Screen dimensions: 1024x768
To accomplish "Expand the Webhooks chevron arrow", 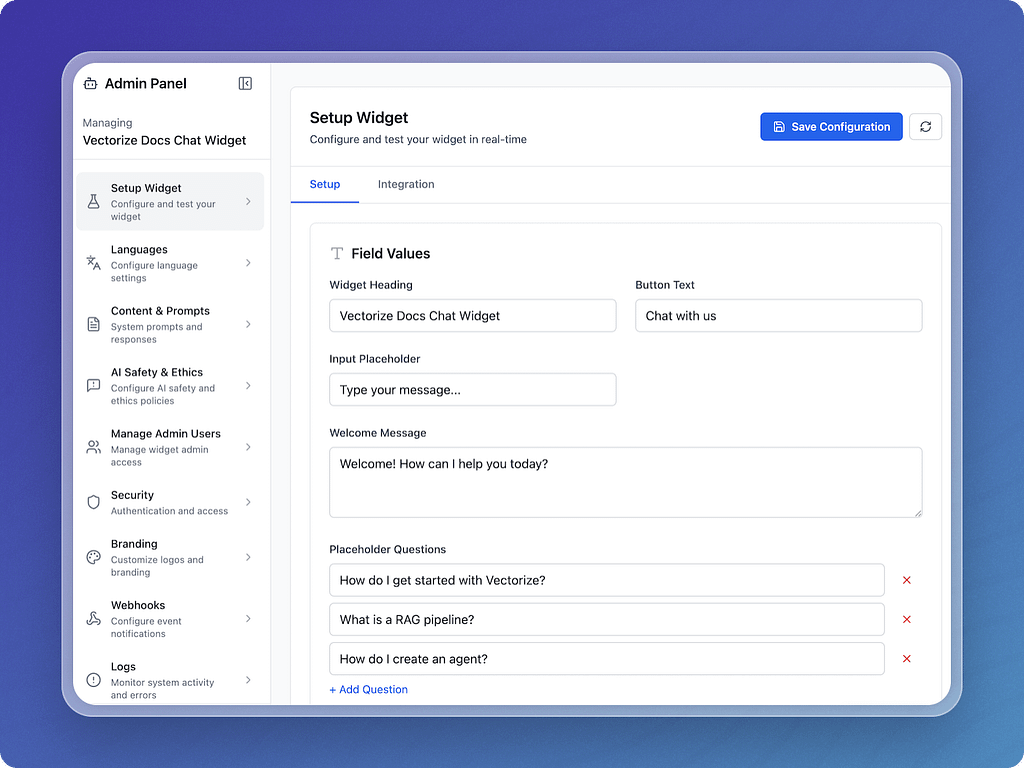I will coord(248,619).
